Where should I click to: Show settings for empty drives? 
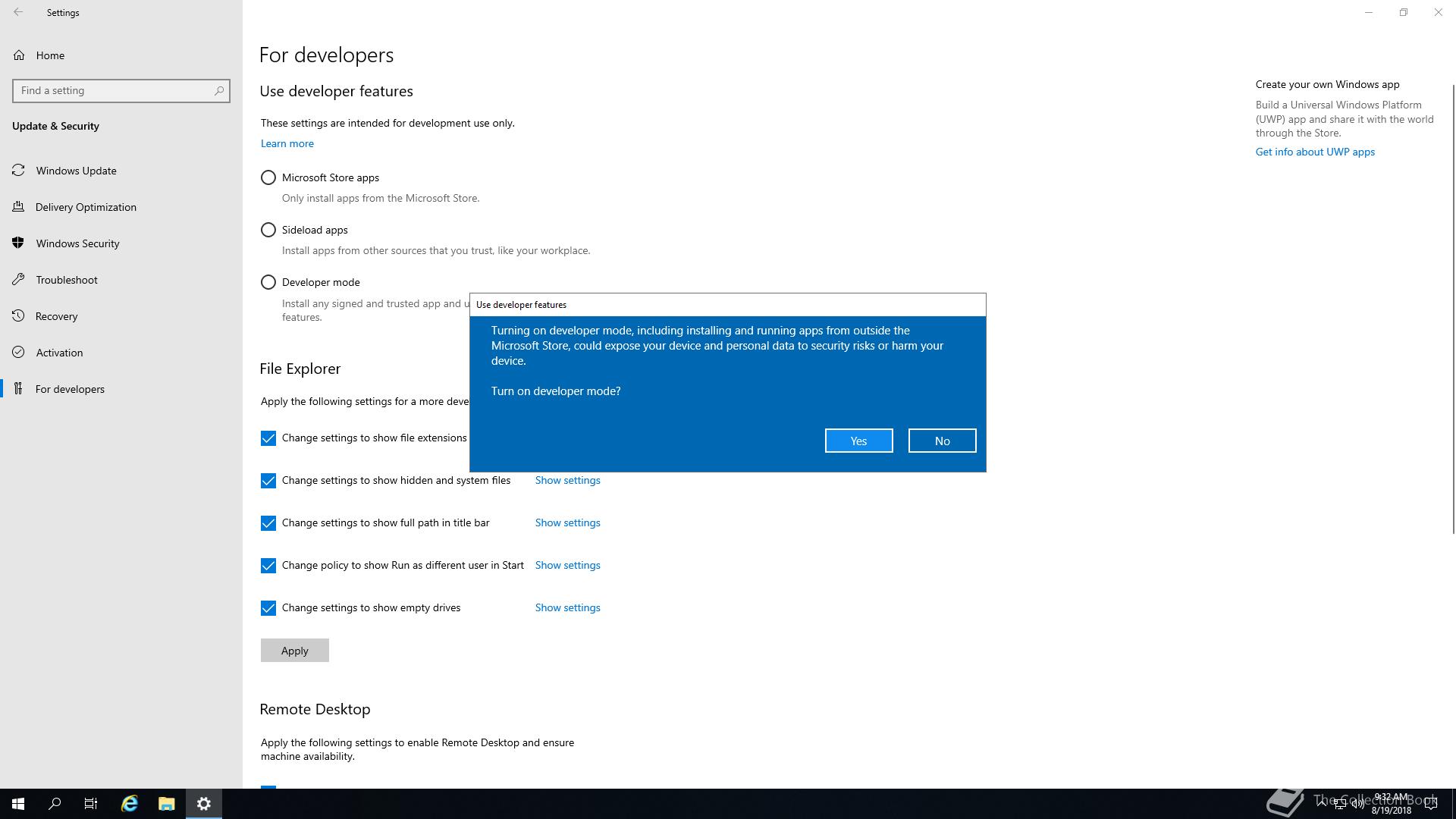pos(568,607)
